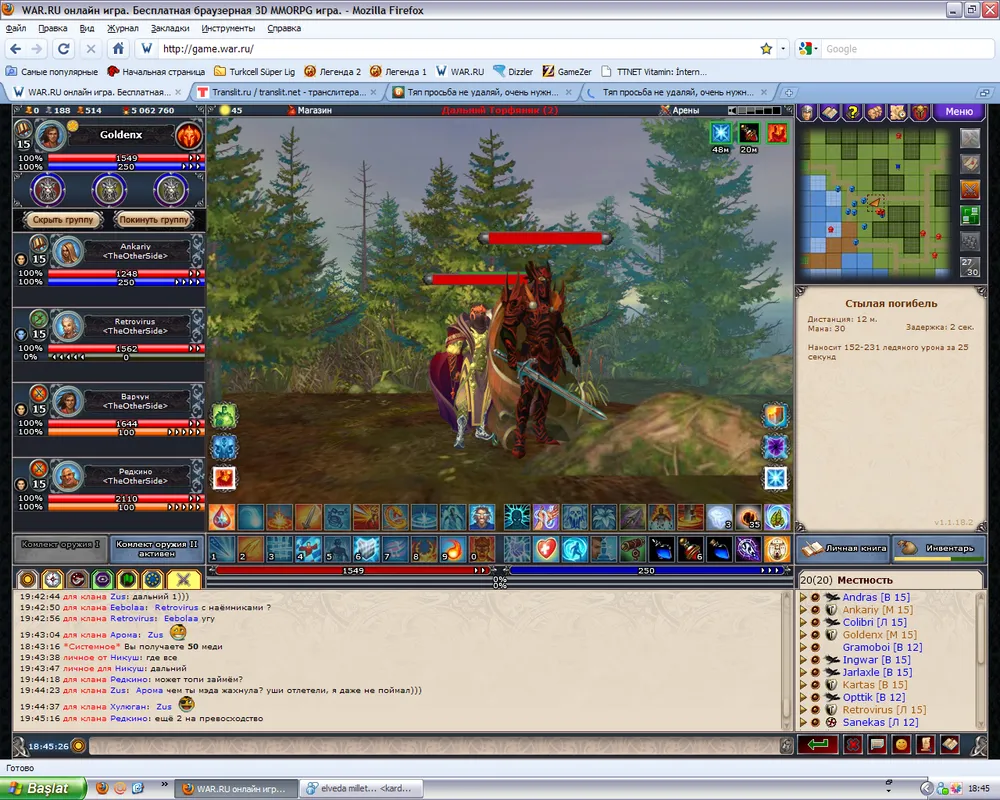
Task: Click the green enter-arrow send message button
Action: point(817,744)
